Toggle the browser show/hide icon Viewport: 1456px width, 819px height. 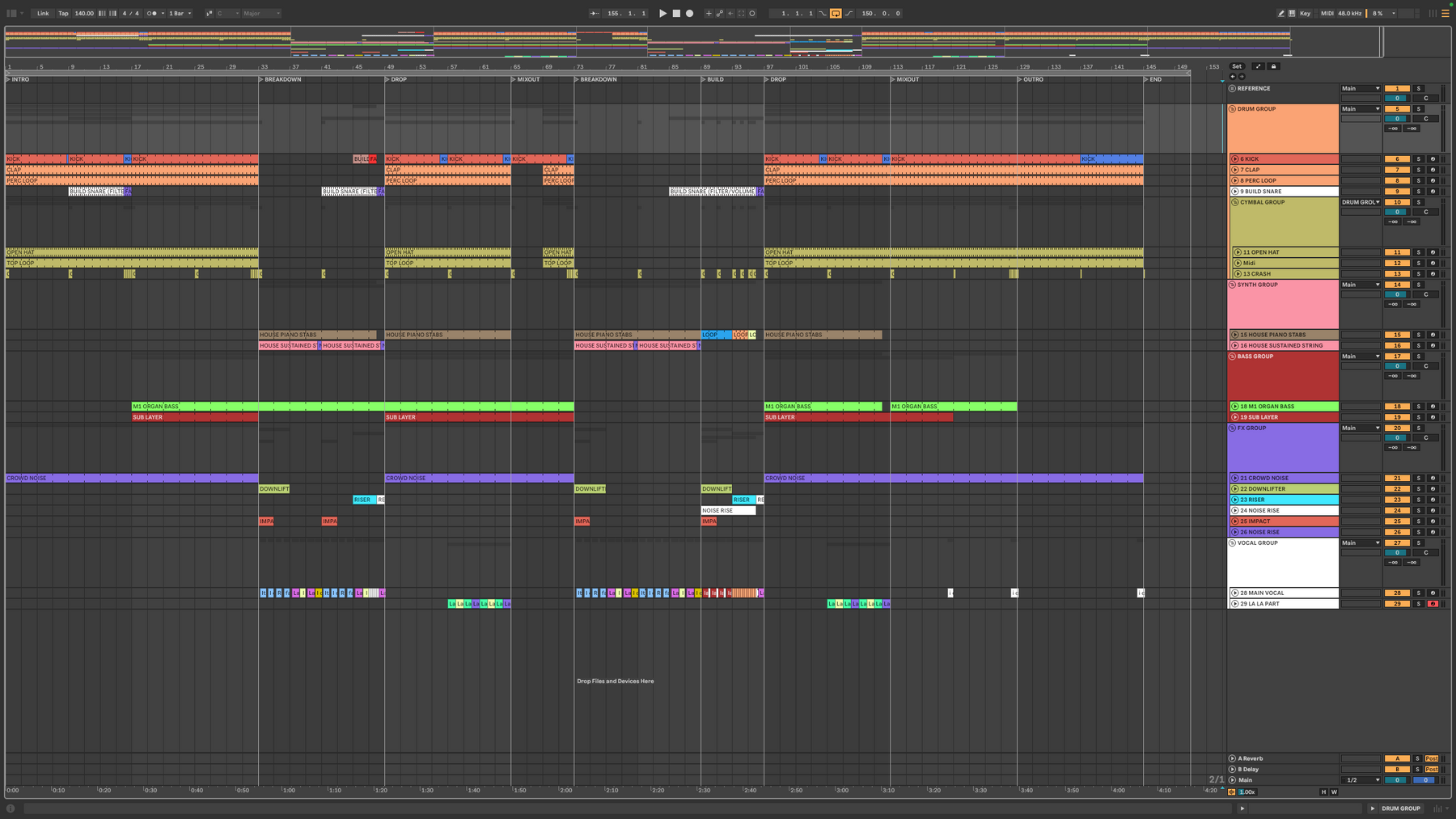pos(11,13)
